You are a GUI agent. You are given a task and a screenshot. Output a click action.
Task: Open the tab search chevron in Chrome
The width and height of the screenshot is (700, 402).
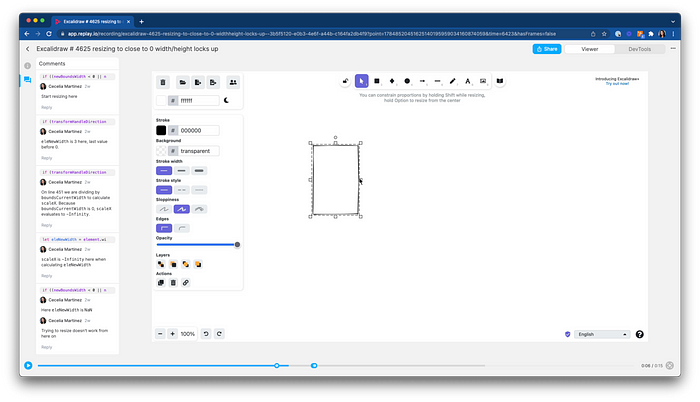click(x=673, y=21)
